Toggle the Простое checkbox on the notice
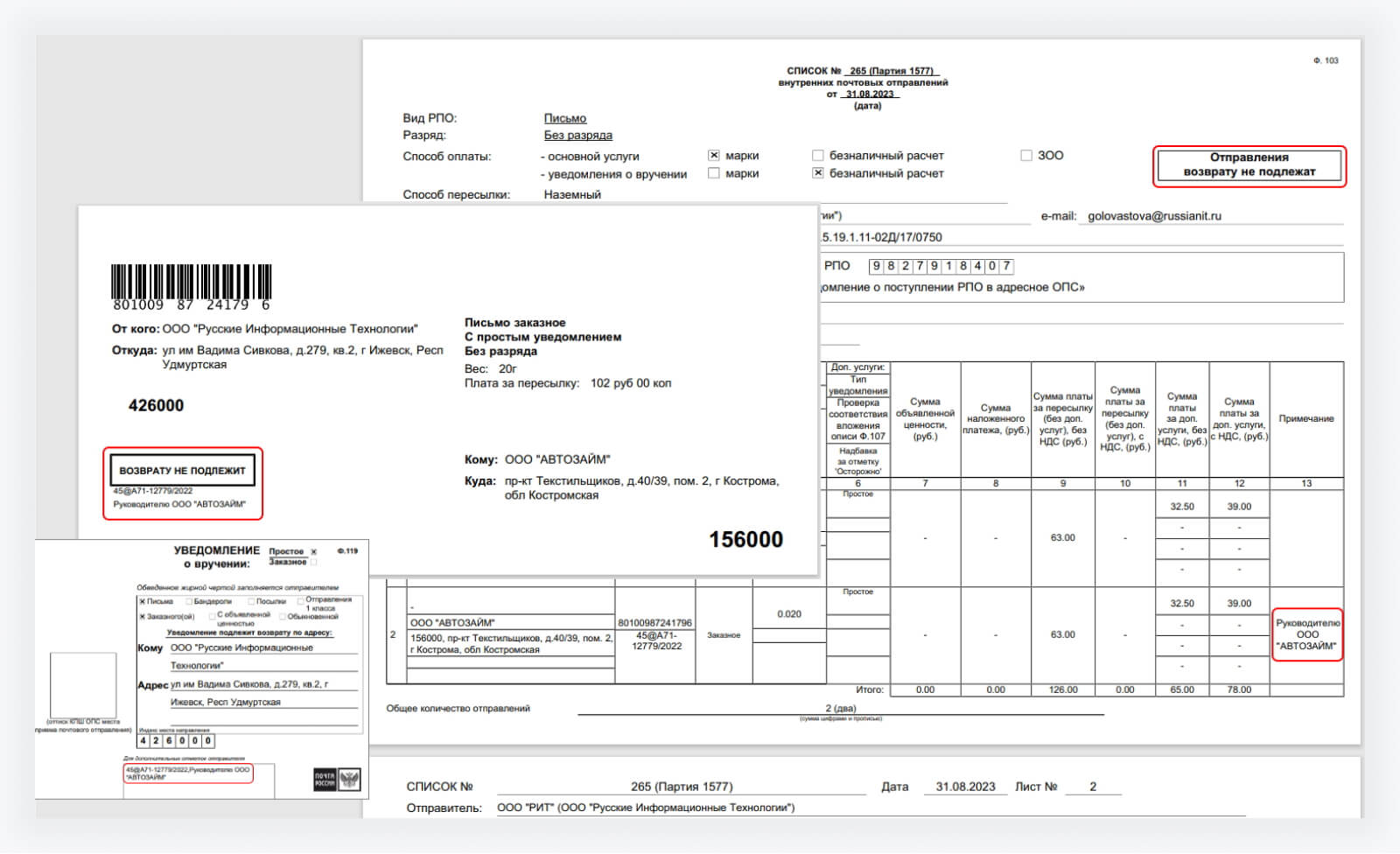 (314, 551)
